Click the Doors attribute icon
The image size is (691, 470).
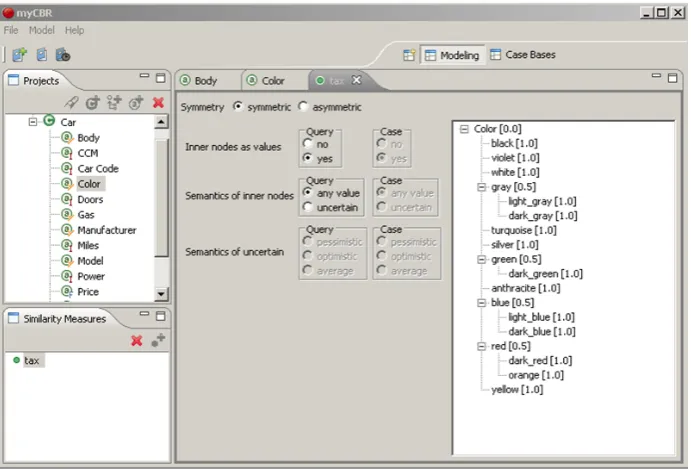[x=67, y=199]
